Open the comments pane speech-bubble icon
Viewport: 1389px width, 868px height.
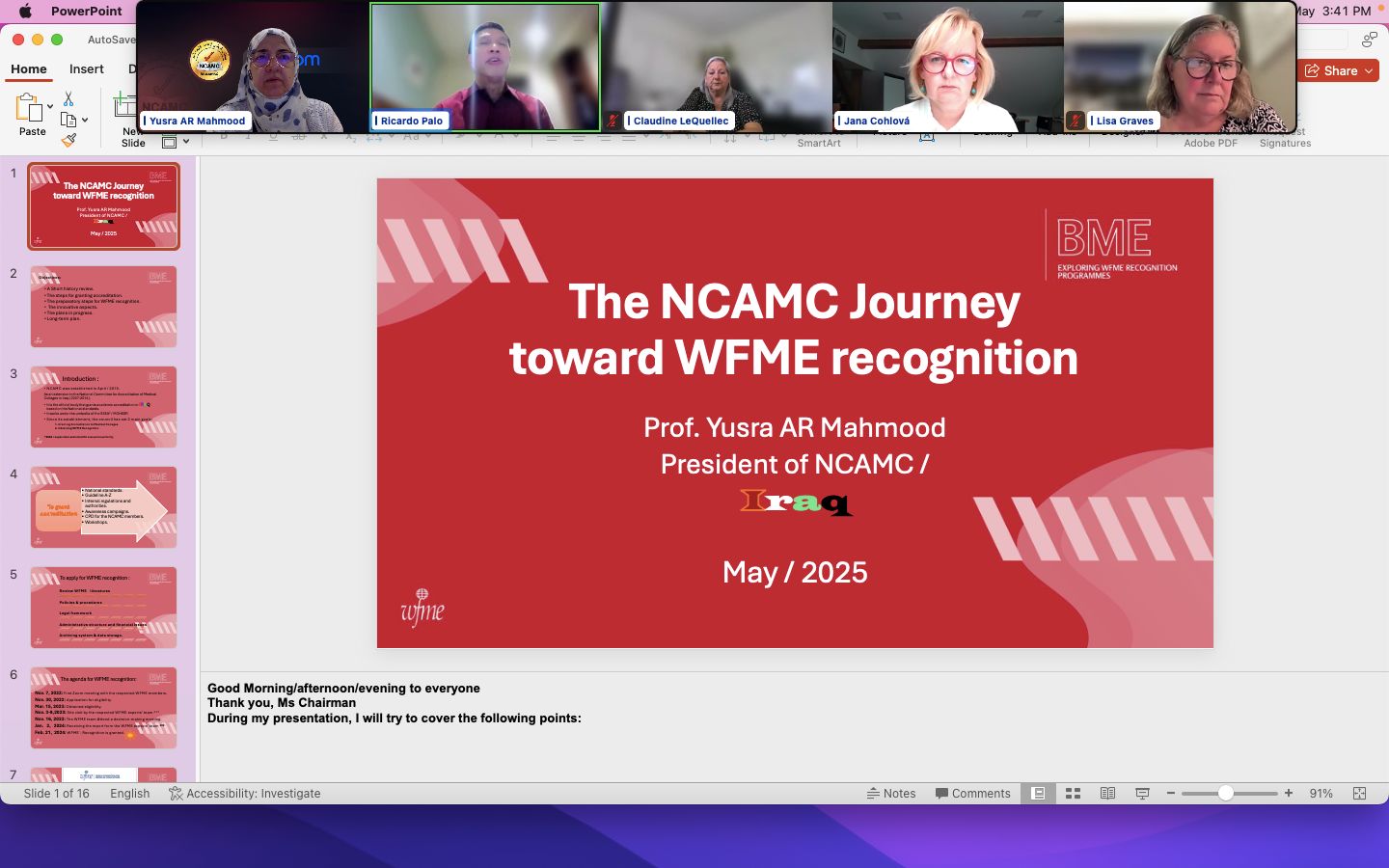pos(1370,39)
